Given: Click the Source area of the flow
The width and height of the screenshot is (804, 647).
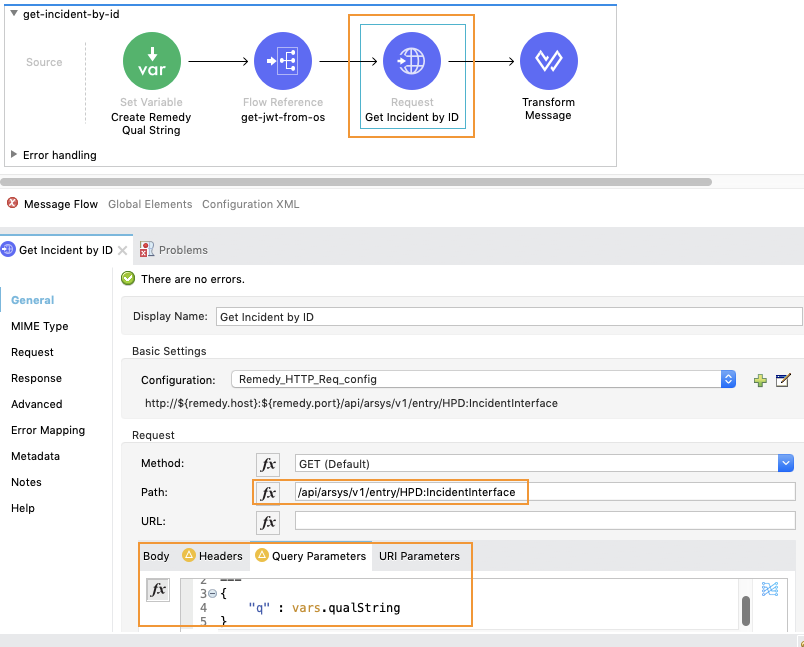Looking at the screenshot, I should point(44,62).
